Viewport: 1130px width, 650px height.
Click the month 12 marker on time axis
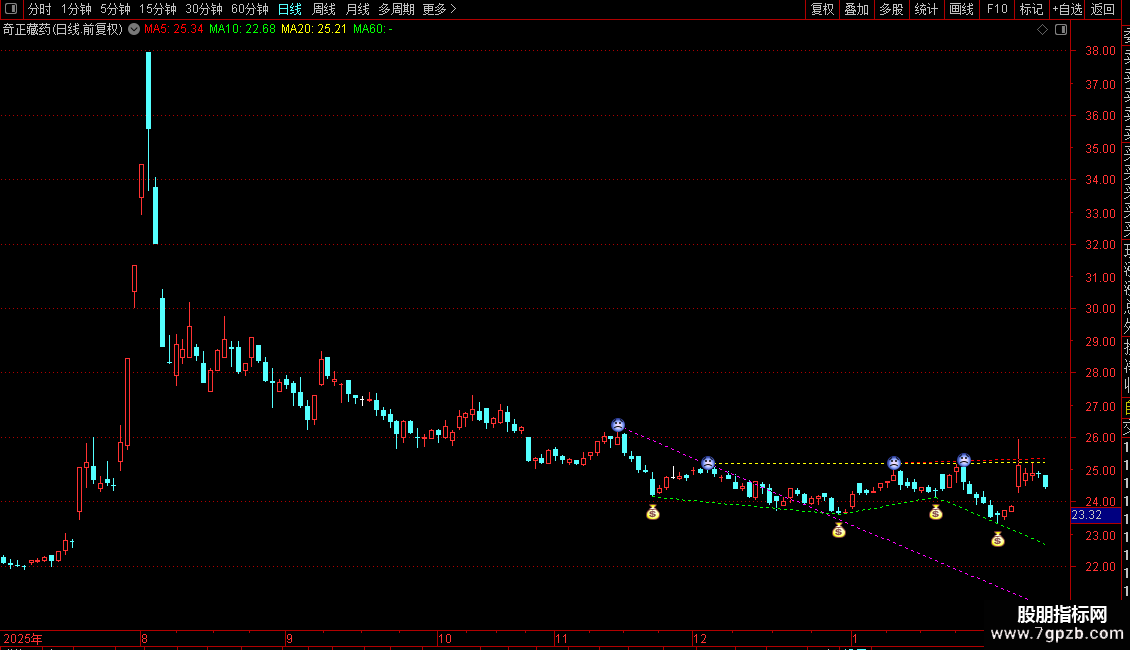[x=700, y=638]
